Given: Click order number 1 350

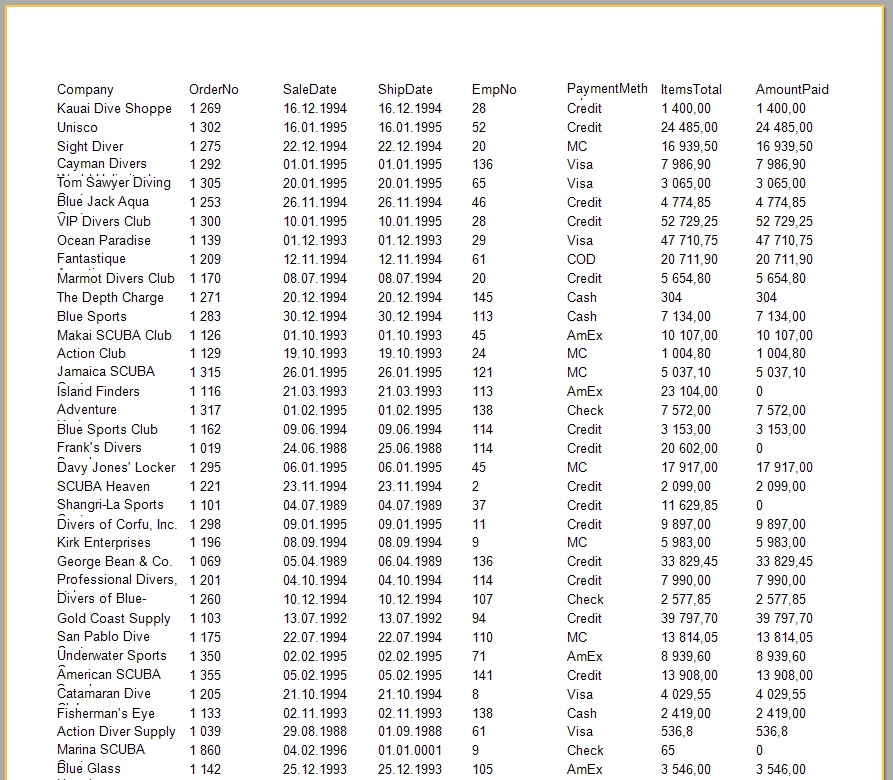Looking at the screenshot, I should (x=205, y=656).
